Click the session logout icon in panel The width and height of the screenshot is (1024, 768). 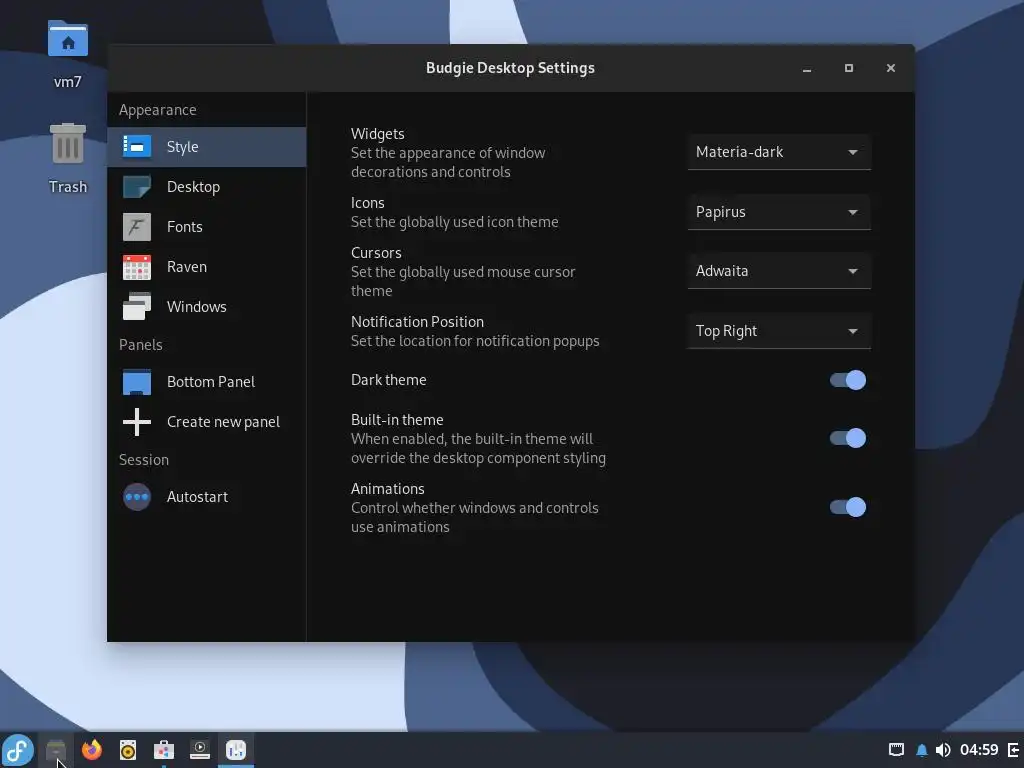1014,750
